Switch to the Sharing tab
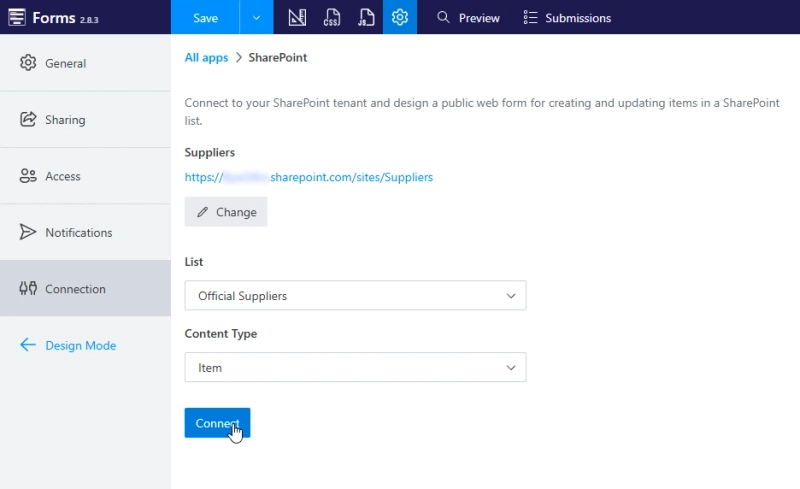 point(85,119)
